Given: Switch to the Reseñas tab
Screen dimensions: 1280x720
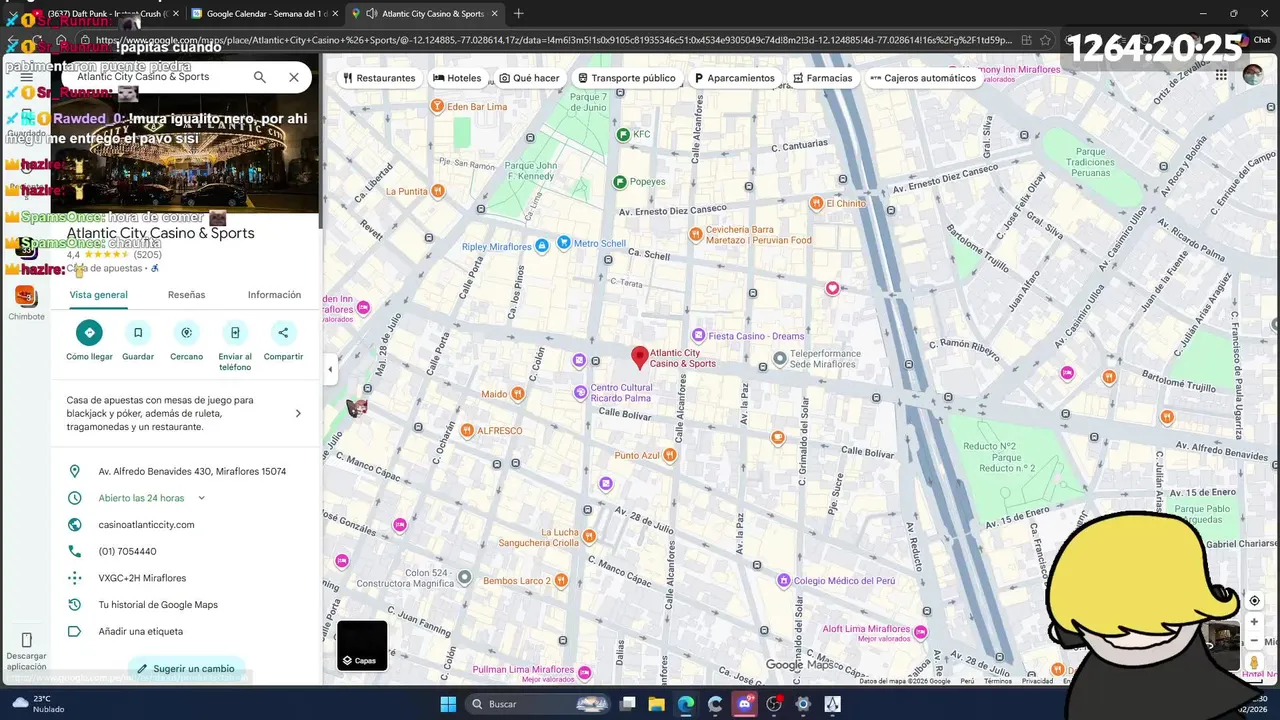Looking at the screenshot, I should coord(186,295).
